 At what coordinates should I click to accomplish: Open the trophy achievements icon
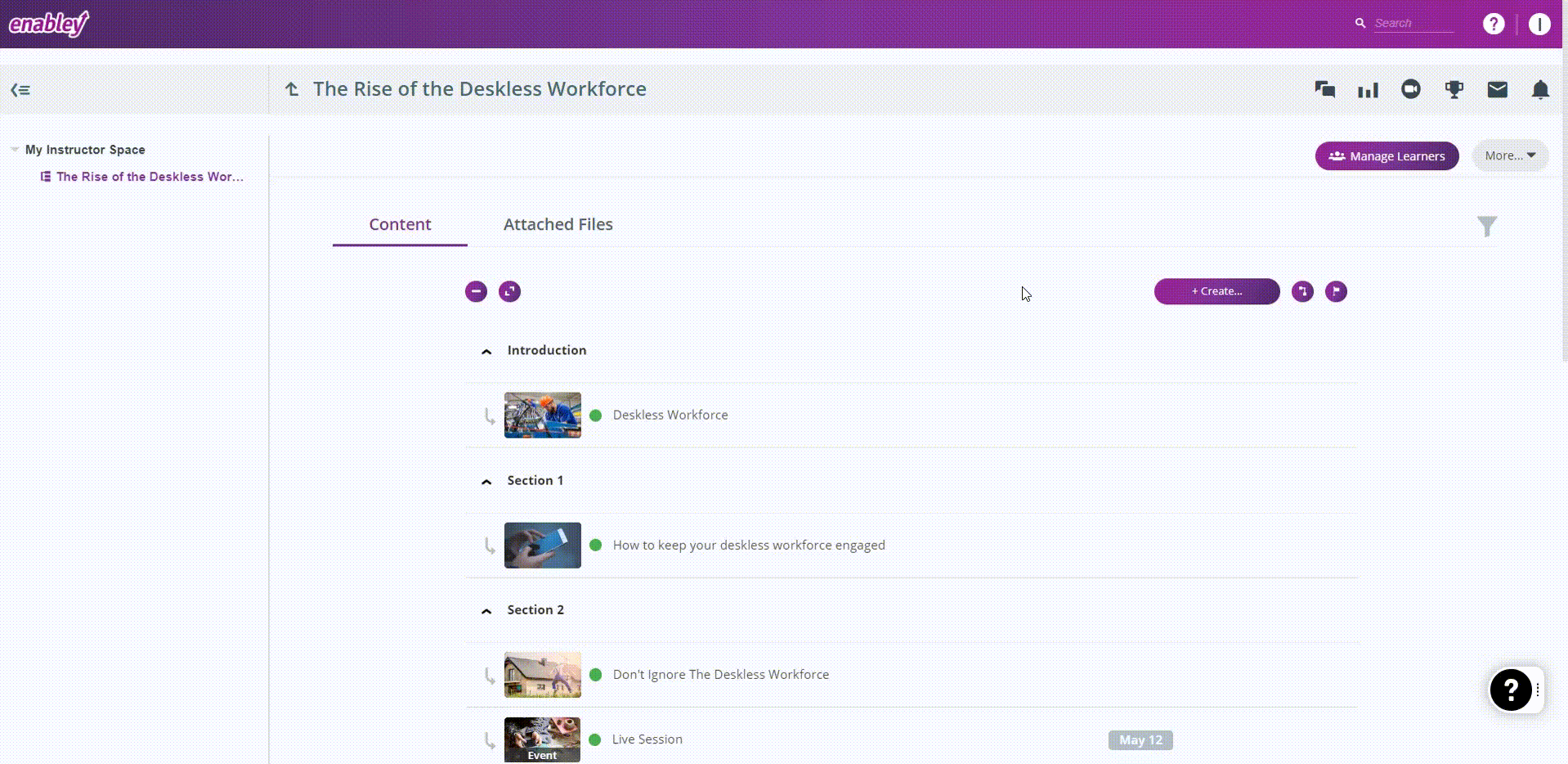click(1454, 90)
